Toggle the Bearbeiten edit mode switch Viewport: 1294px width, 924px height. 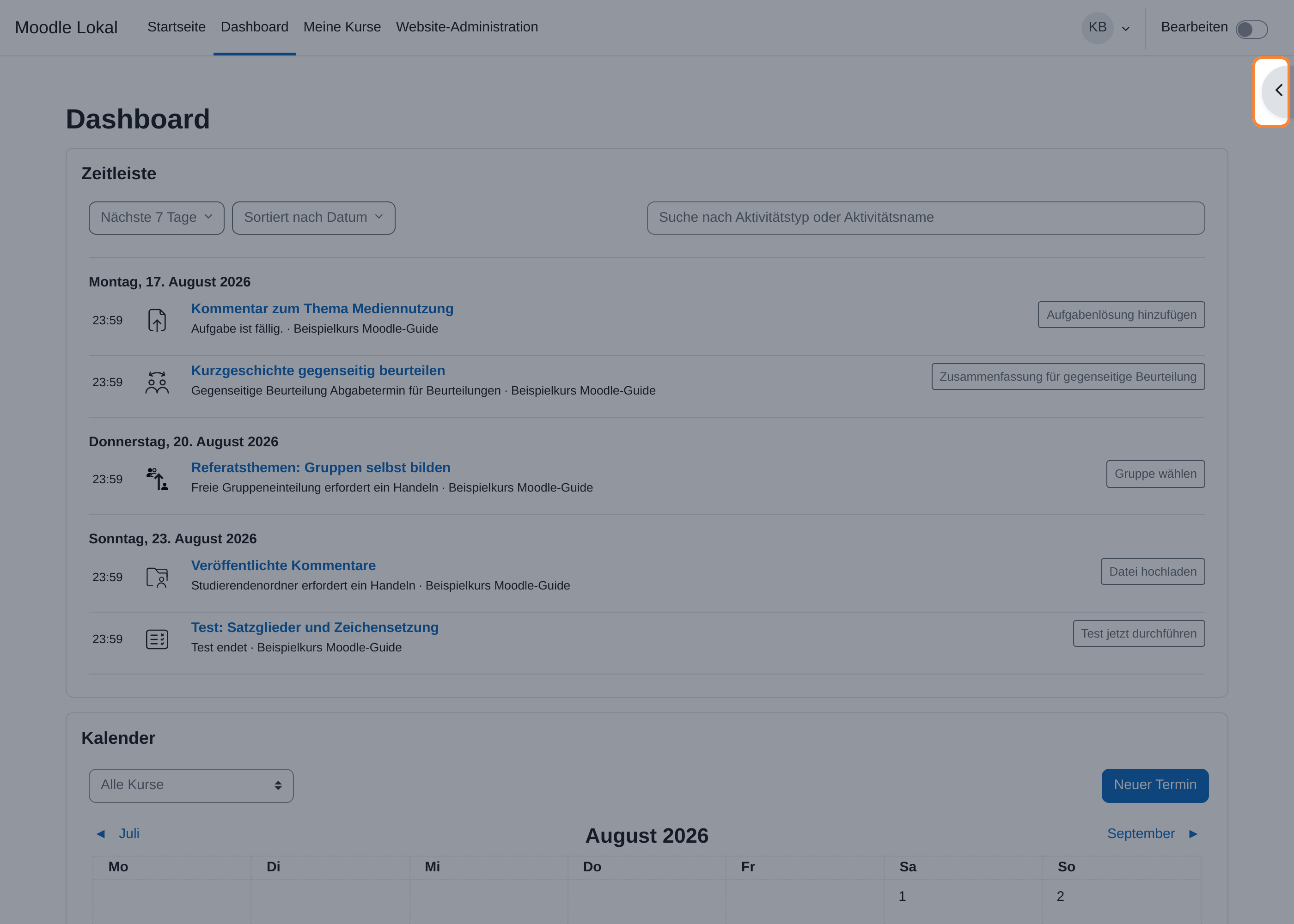(x=1251, y=29)
